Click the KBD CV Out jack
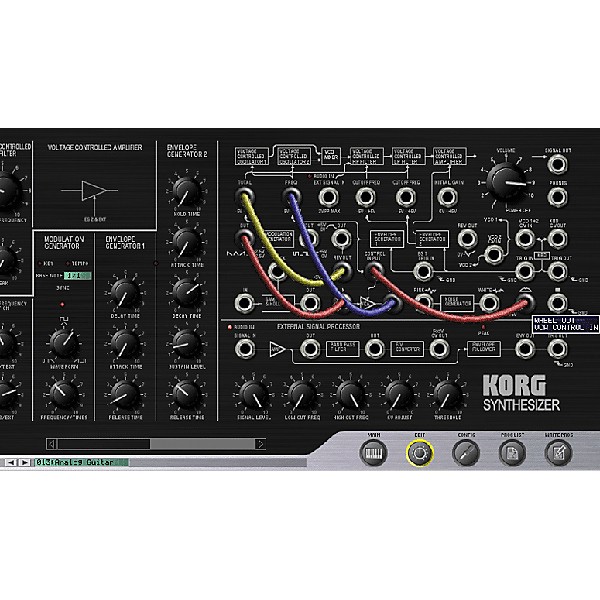Viewport: 600px width, 600px height. 558,239
